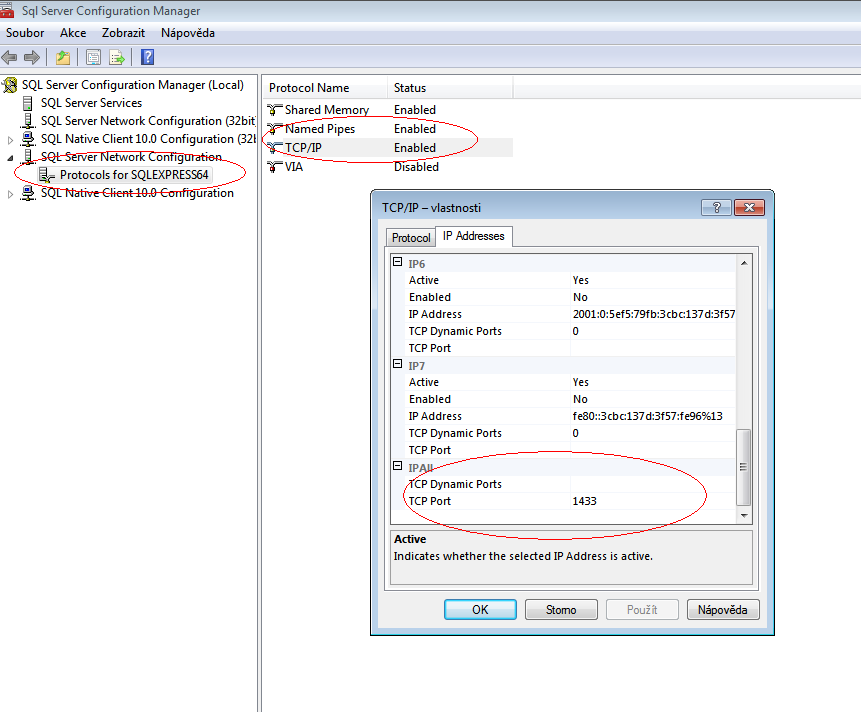This screenshot has height=712, width=861.
Task: Click the property list scrollbar thumb
Action: [x=743, y=467]
